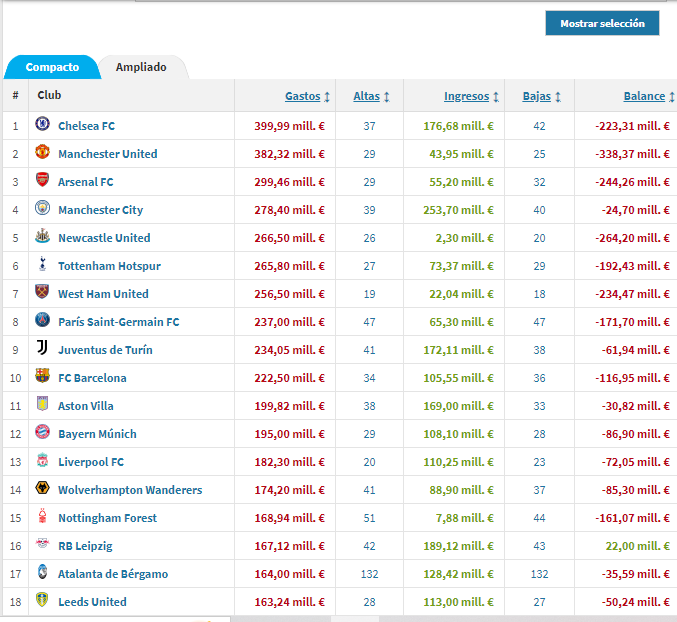Image resolution: width=677 pixels, height=622 pixels.
Task: Click the sort arrows next to Bajas
Action: click(x=558, y=97)
